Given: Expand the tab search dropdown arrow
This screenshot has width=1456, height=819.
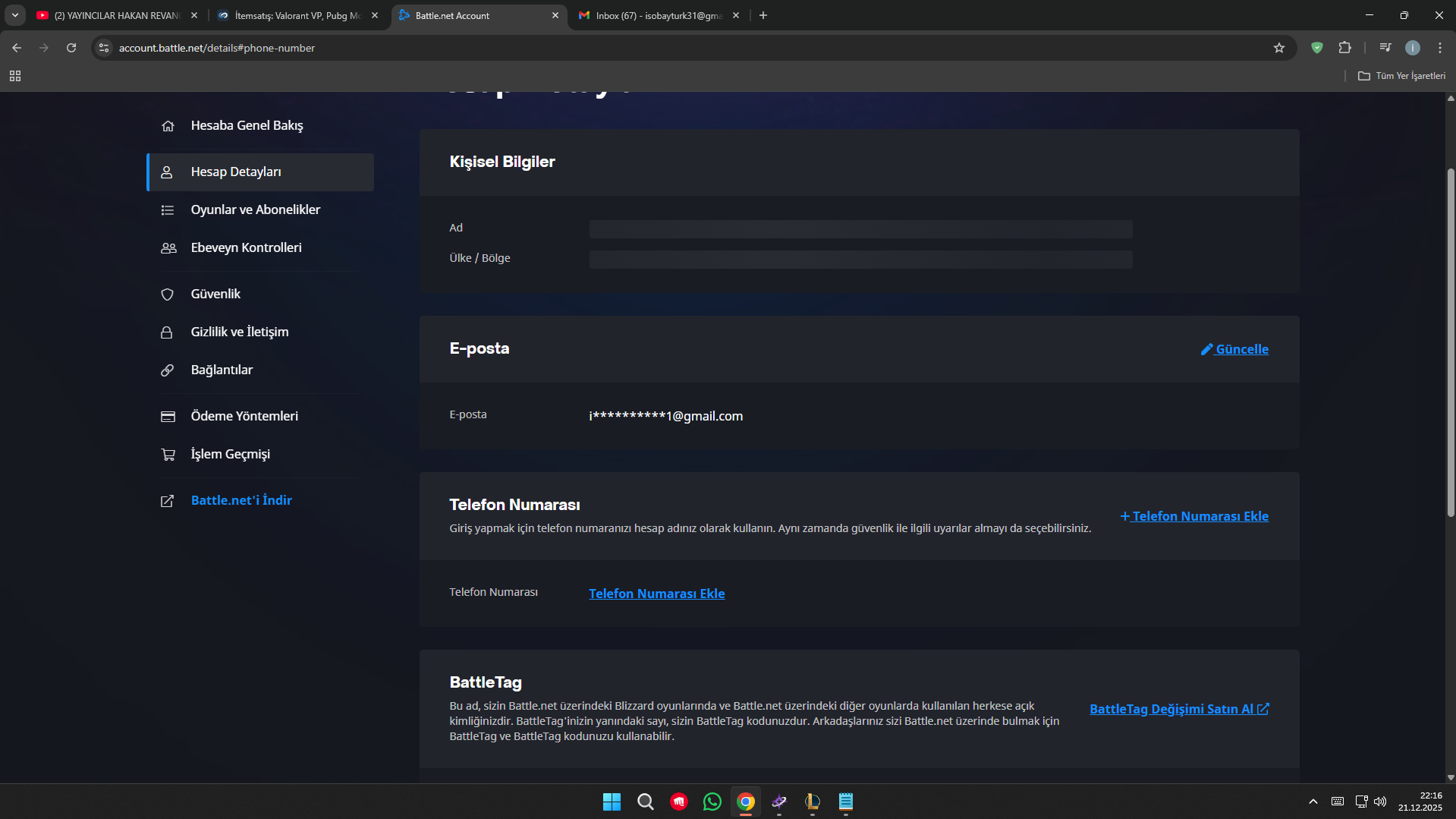Looking at the screenshot, I should click(x=15, y=15).
